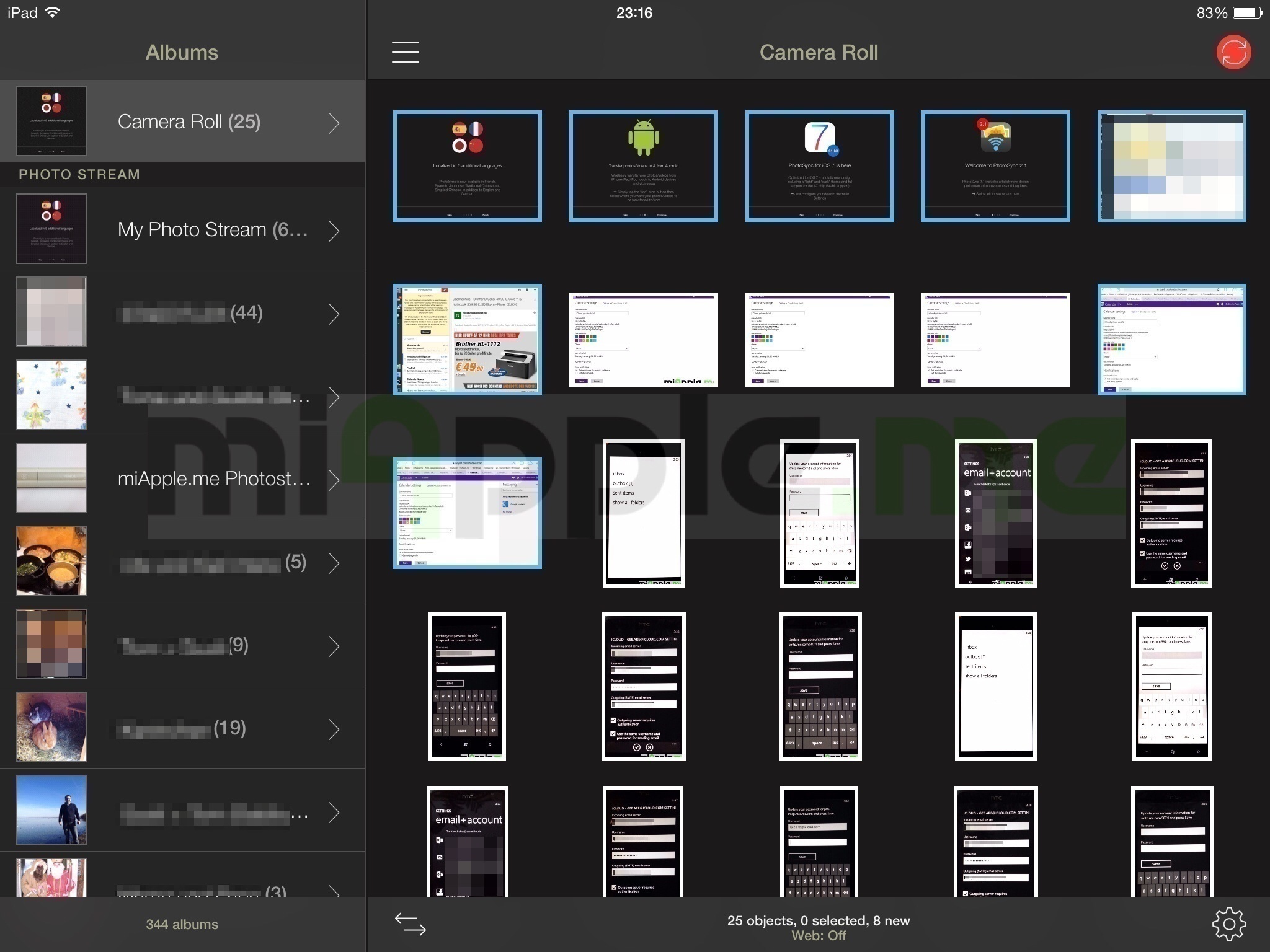
Task: Open miApple.me Photostream album row
Action: click(213, 478)
